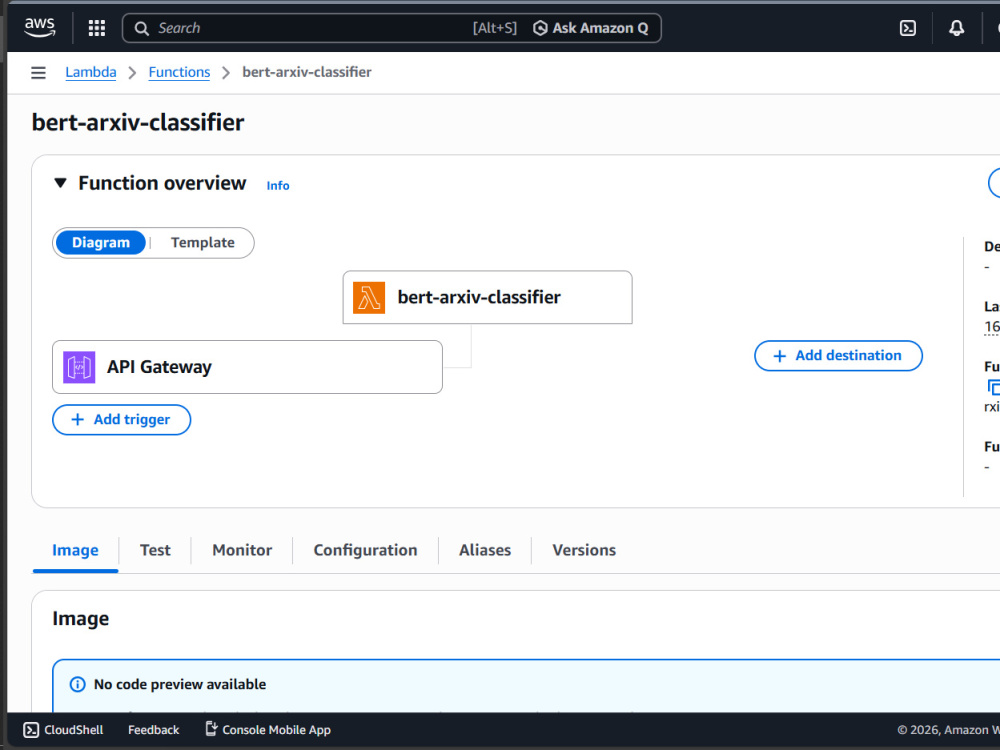The image size is (1000, 750).
Task: Open the Configuration tab
Action: coord(365,550)
